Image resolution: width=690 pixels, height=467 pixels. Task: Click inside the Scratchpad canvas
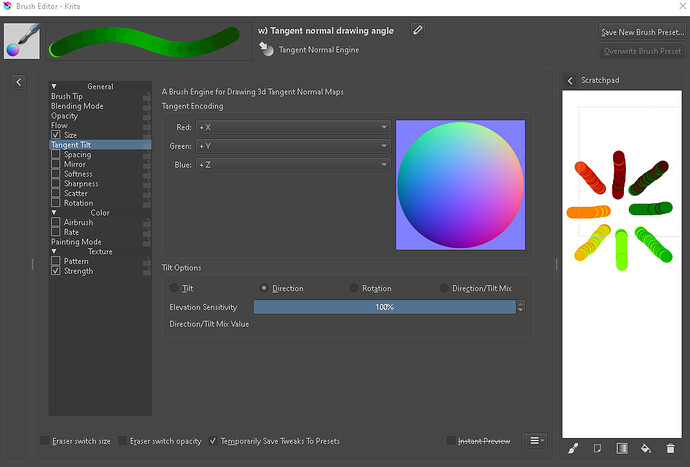(x=622, y=264)
